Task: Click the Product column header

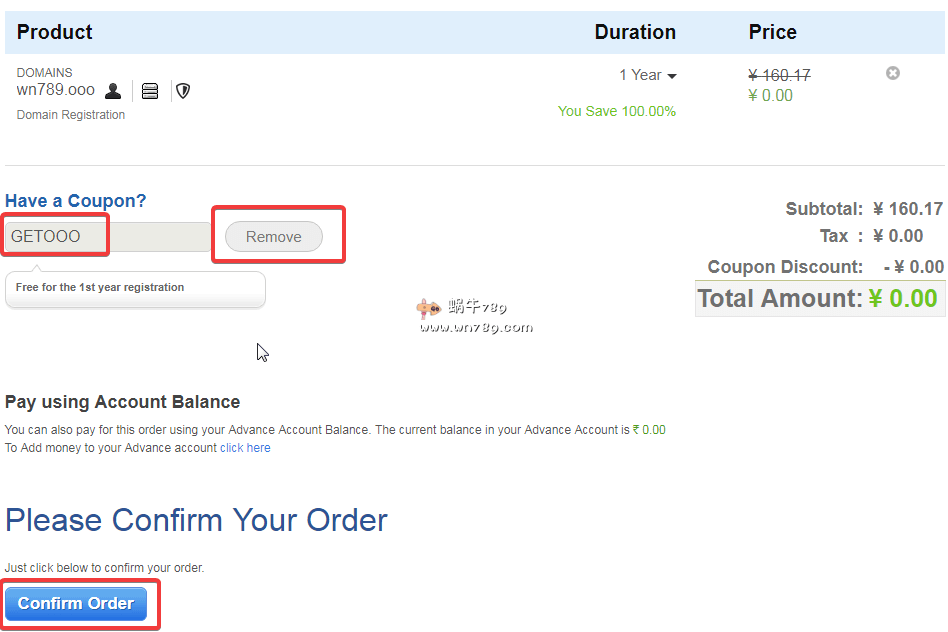Action: (x=55, y=32)
